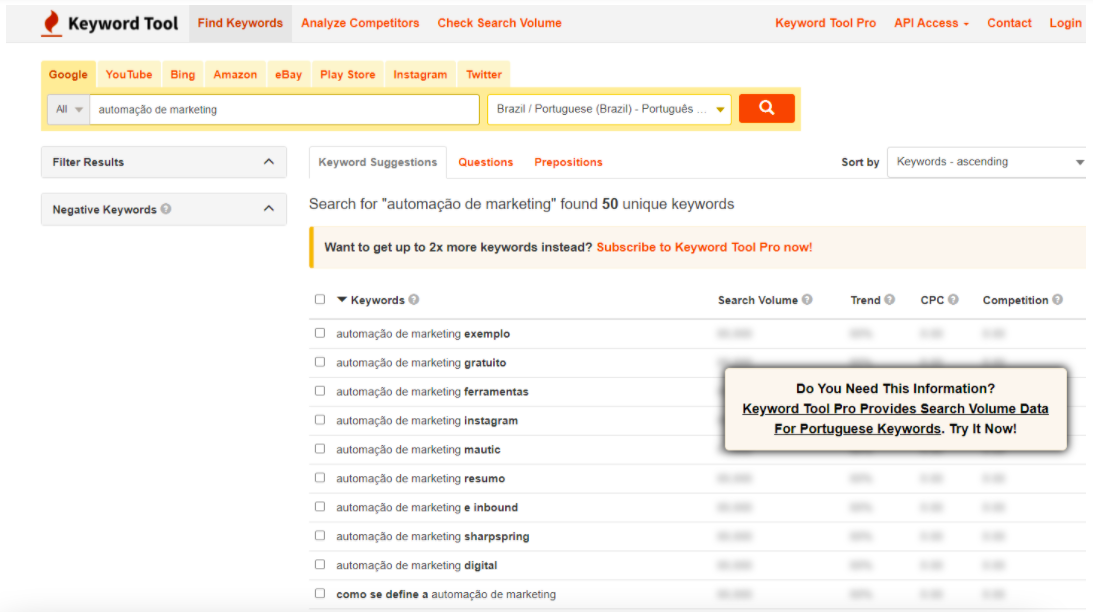1093x612 pixels.
Task: Switch to the Twitter platform tab
Action: click(x=484, y=75)
